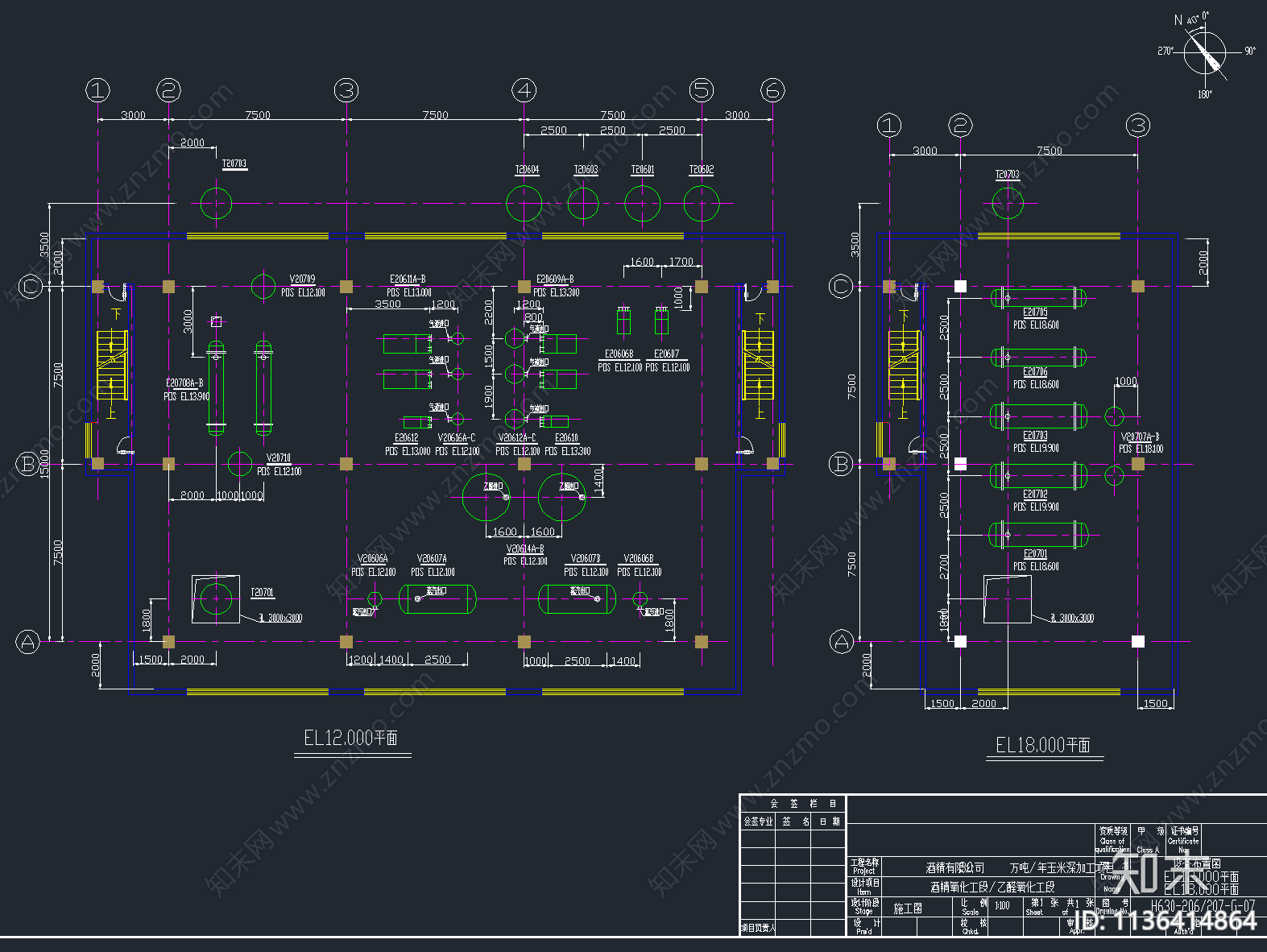Click vessel label 'V20614A-B'
Image resolution: width=1267 pixels, height=952 pixels.
[x=525, y=548]
